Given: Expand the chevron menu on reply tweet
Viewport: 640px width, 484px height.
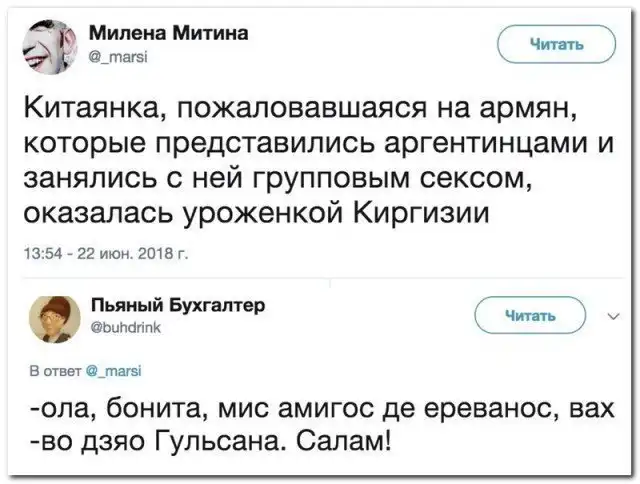Looking at the screenshot, I should click(x=613, y=317).
